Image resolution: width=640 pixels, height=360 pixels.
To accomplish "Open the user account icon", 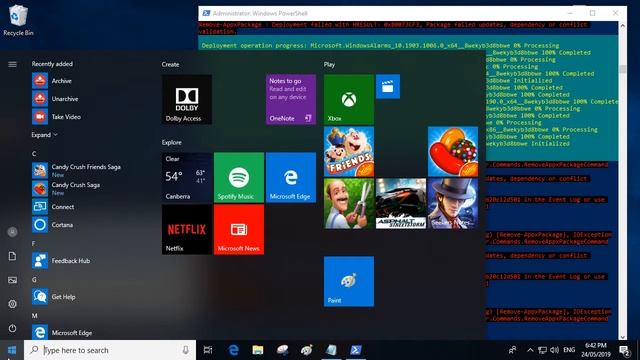I will tap(12, 232).
